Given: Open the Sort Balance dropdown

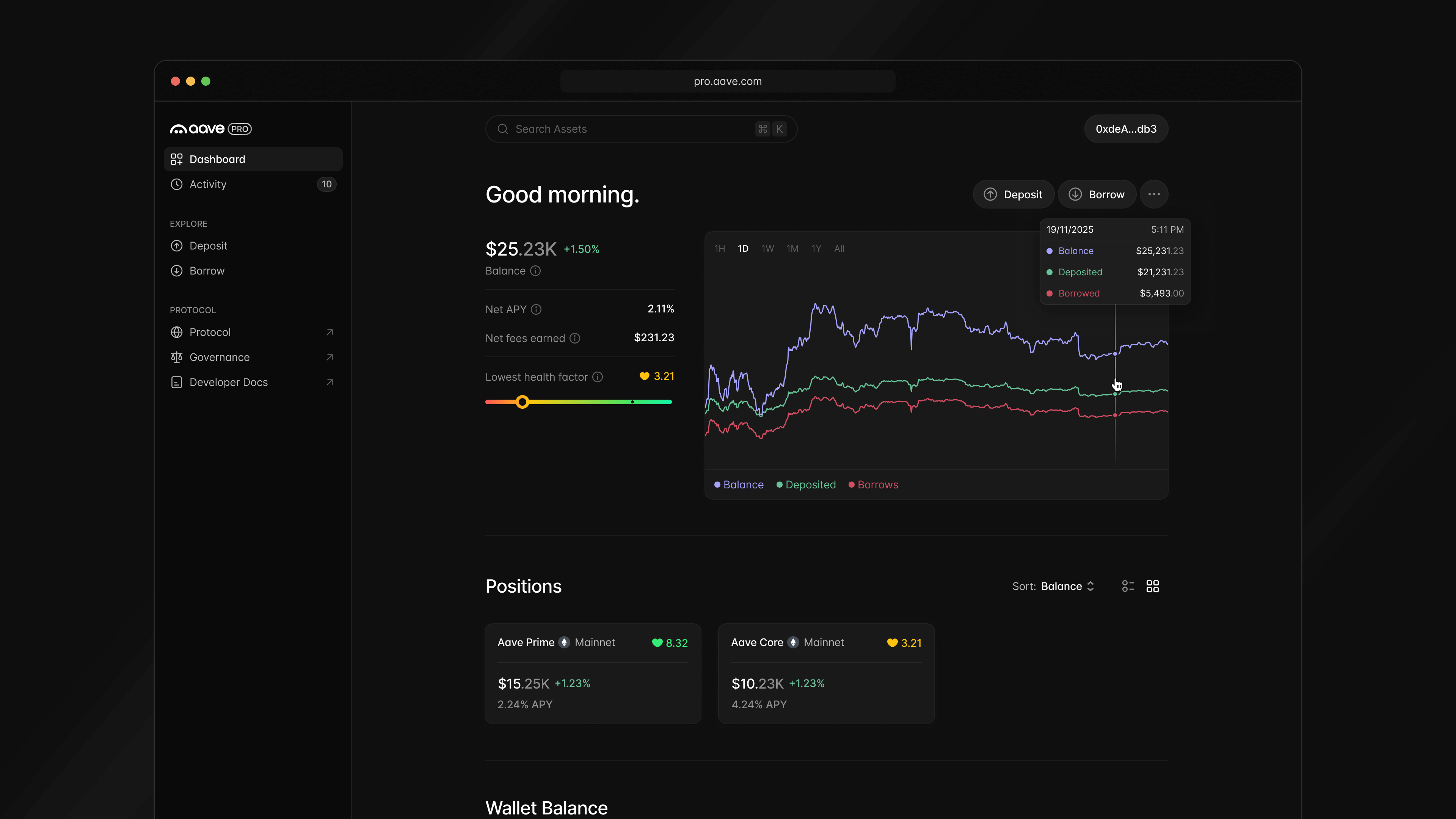Looking at the screenshot, I should pyautogui.click(x=1067, y=586).
